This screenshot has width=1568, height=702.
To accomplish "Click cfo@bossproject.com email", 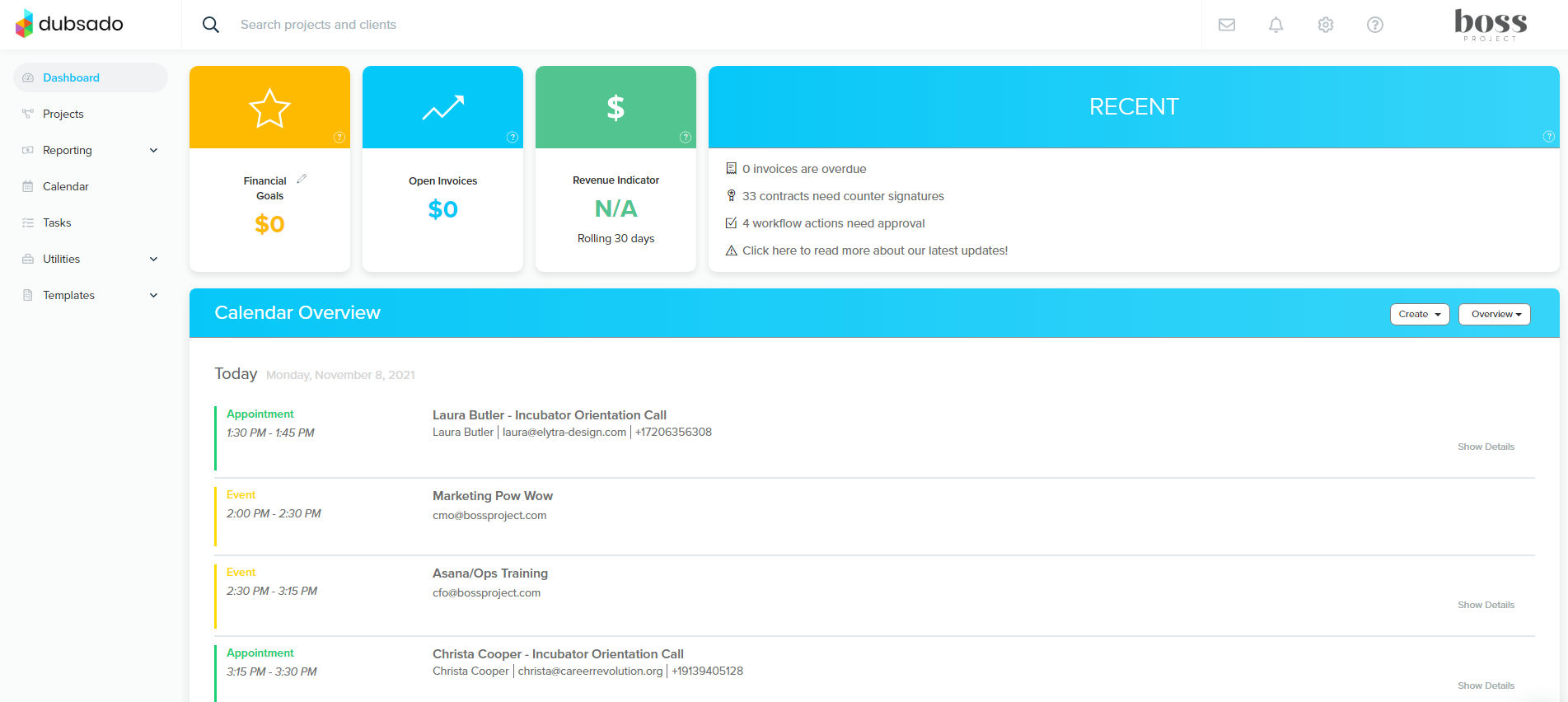I will (486, 593).
